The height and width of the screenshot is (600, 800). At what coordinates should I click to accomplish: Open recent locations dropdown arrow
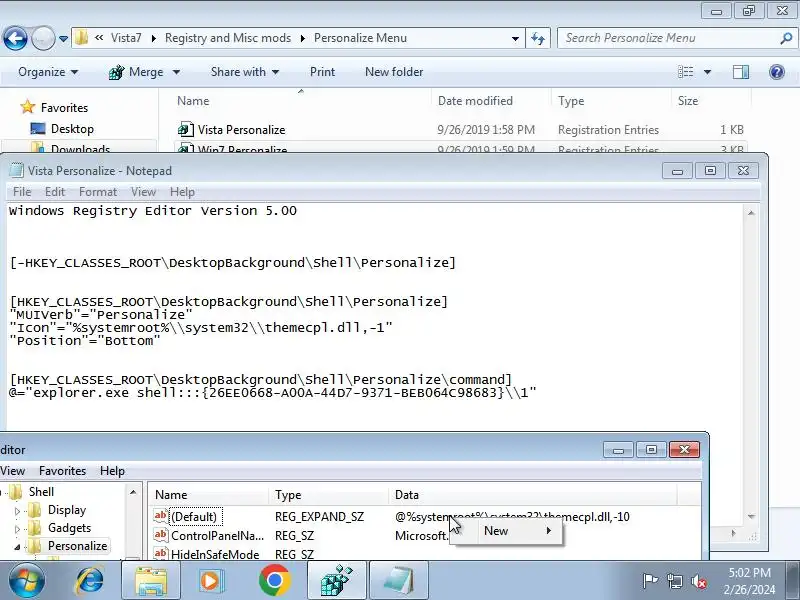tap(63, 39)
